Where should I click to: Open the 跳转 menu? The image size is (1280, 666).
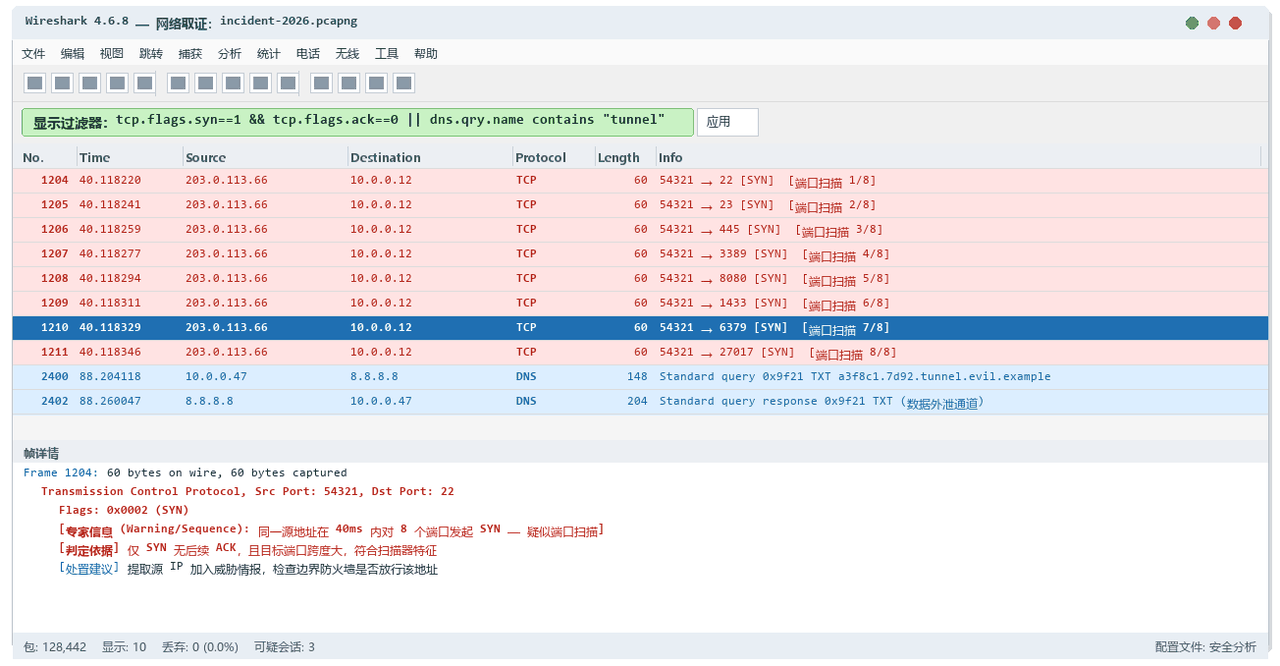pos(150,54)
